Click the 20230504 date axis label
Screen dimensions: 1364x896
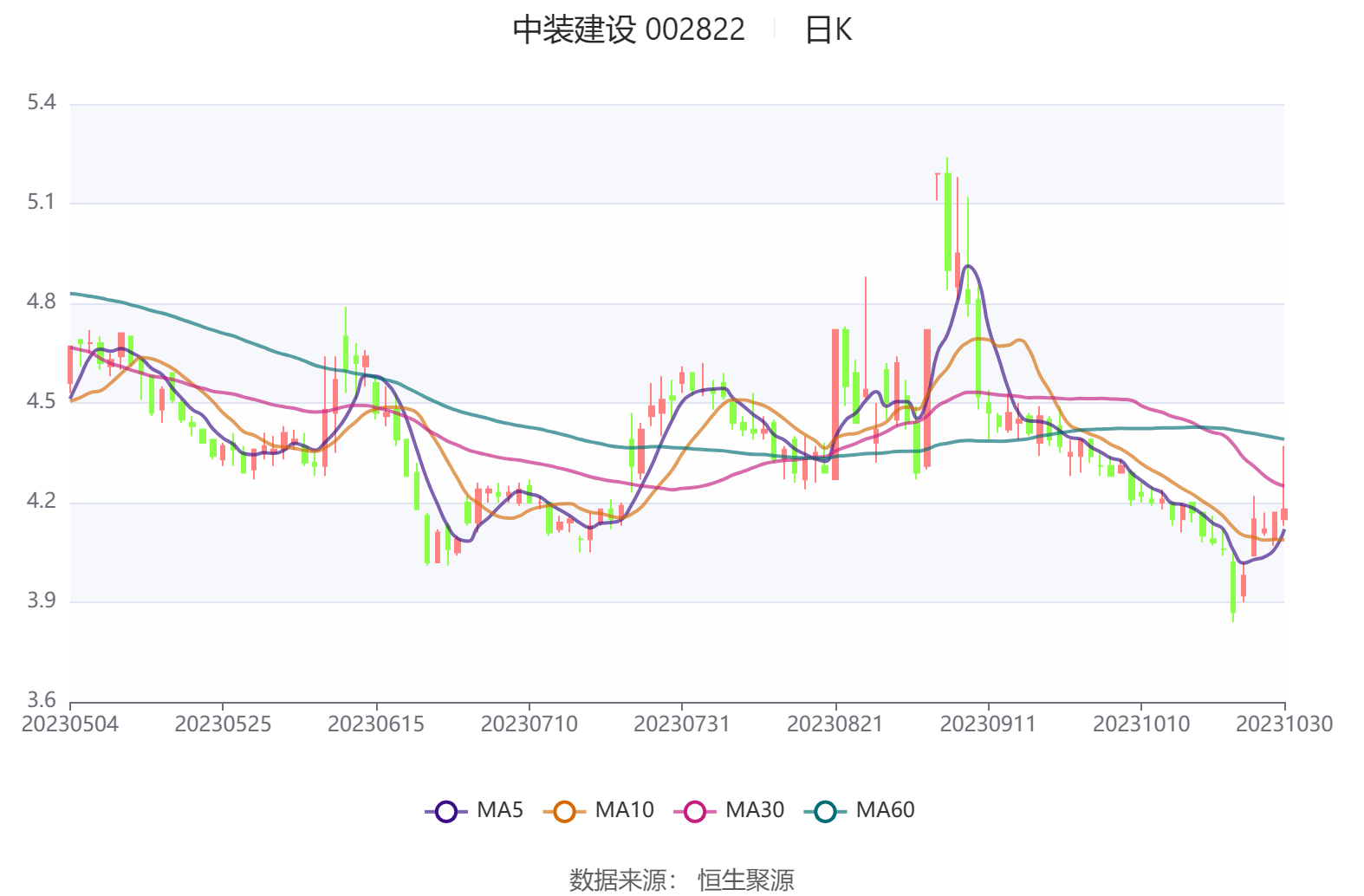(70, 724)
